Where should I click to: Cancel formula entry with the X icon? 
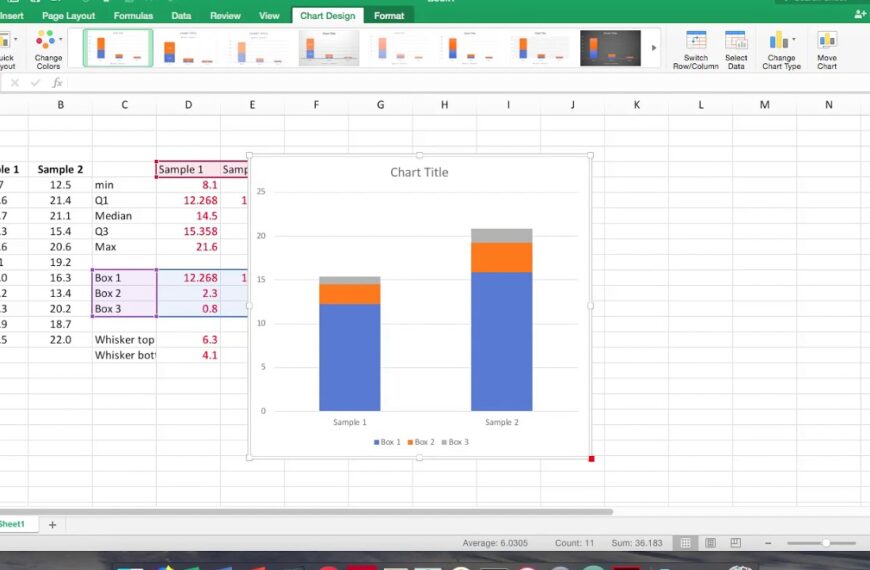[15, 83]
